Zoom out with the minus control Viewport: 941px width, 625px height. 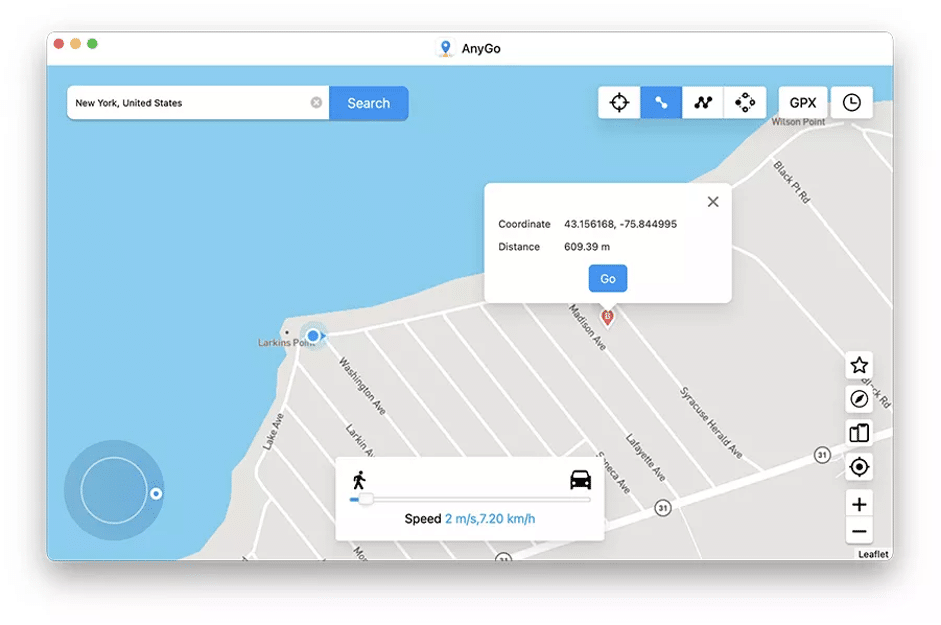[859, 531]
